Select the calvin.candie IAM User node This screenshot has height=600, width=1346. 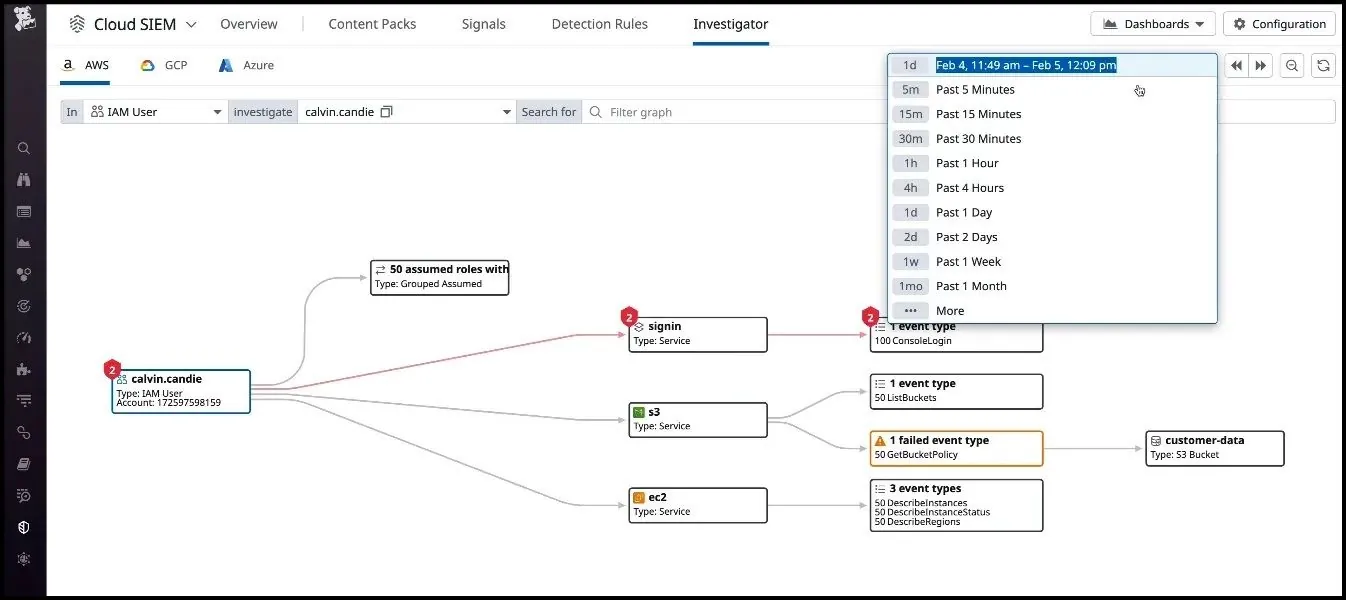tap(181, 392)
